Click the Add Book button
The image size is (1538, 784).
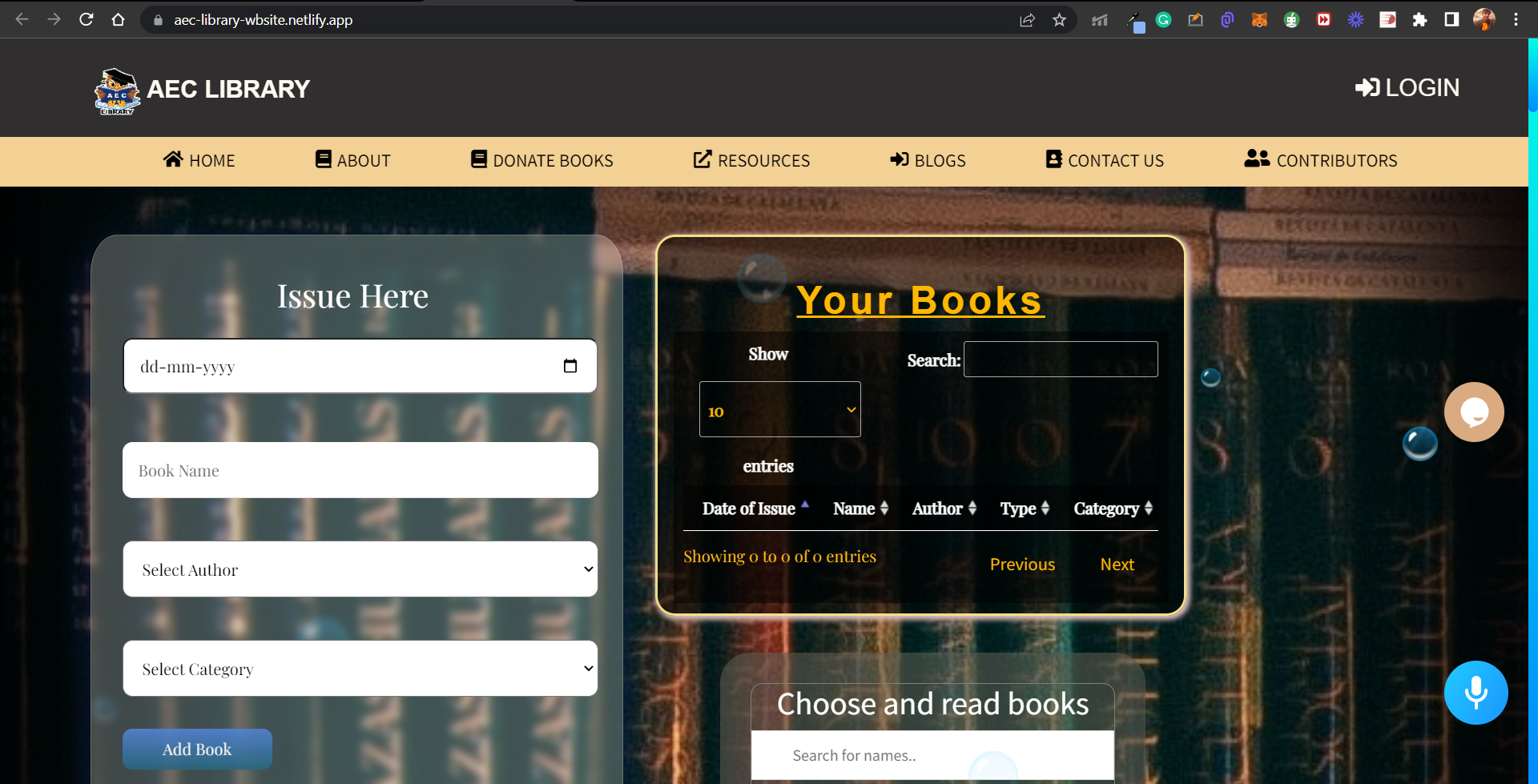(x=197, y=749)
